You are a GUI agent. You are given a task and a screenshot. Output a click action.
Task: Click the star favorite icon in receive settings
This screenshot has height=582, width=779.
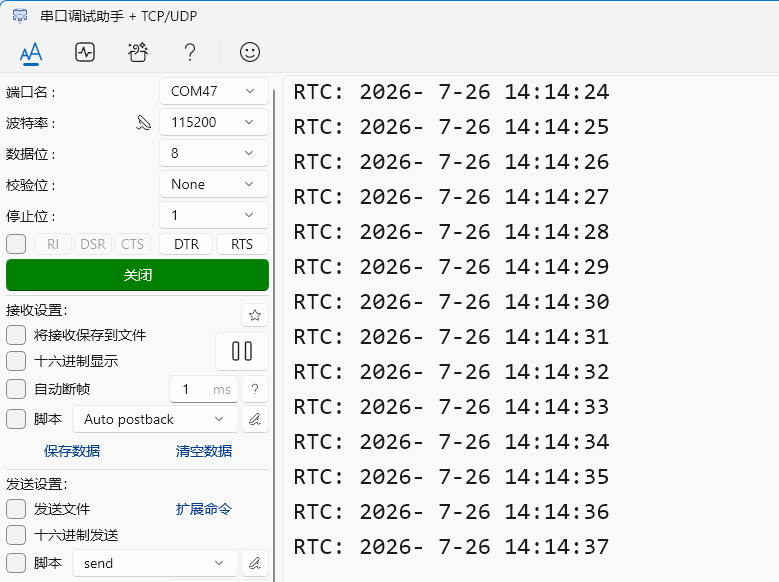[x=255, y=315]
